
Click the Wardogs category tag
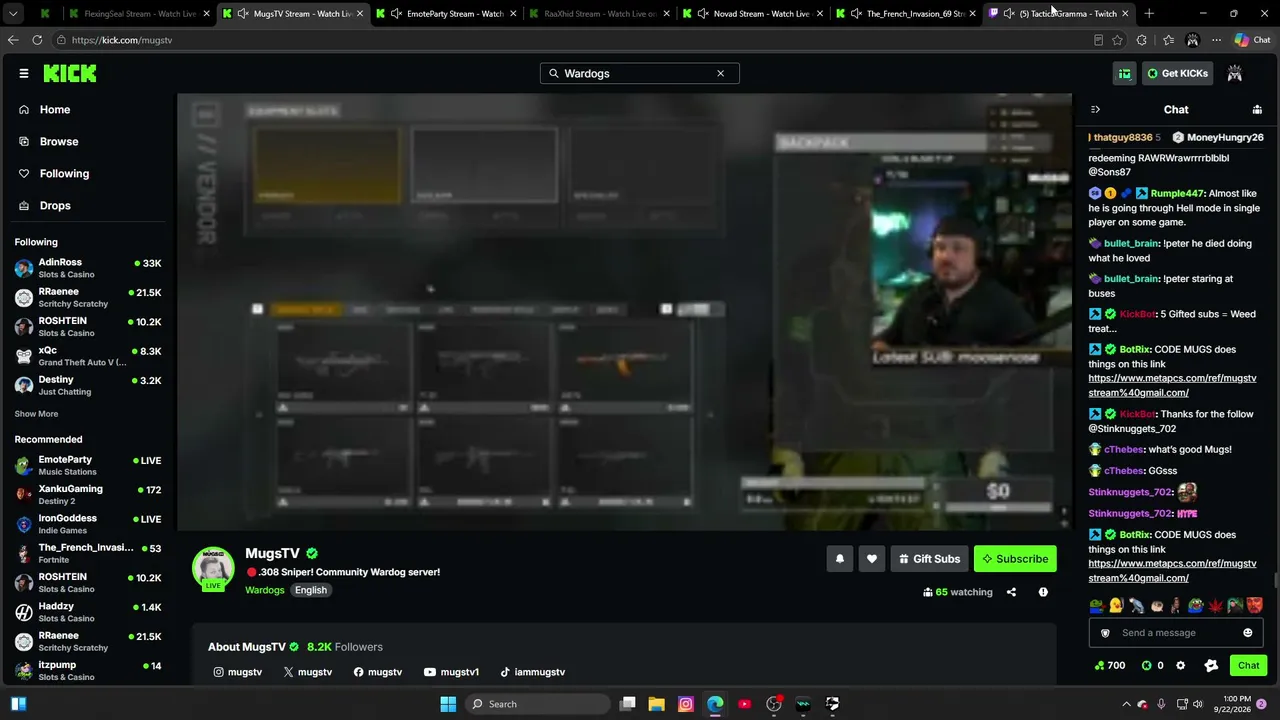(x=265, y=590)
